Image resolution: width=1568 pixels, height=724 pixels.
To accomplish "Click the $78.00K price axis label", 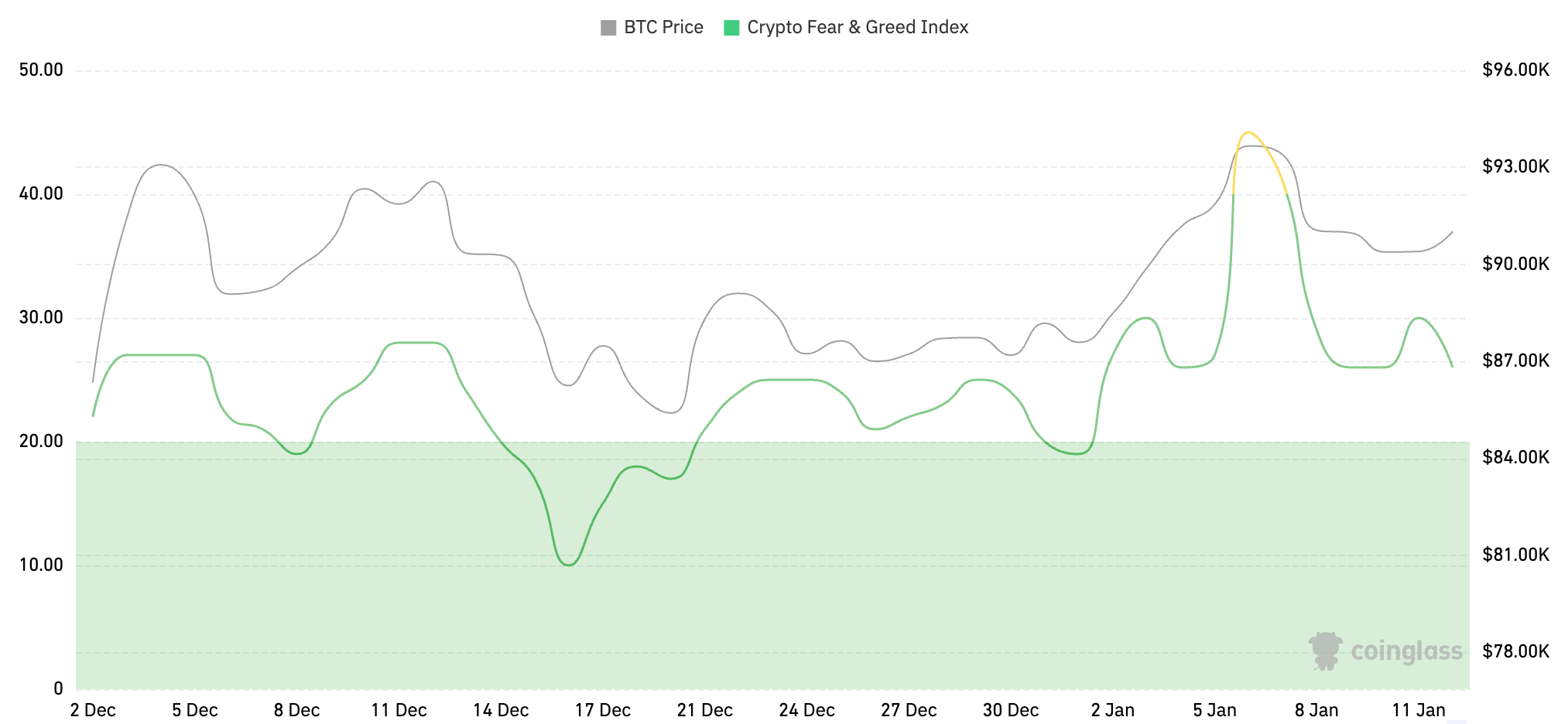I will (x=1515, y=651).
